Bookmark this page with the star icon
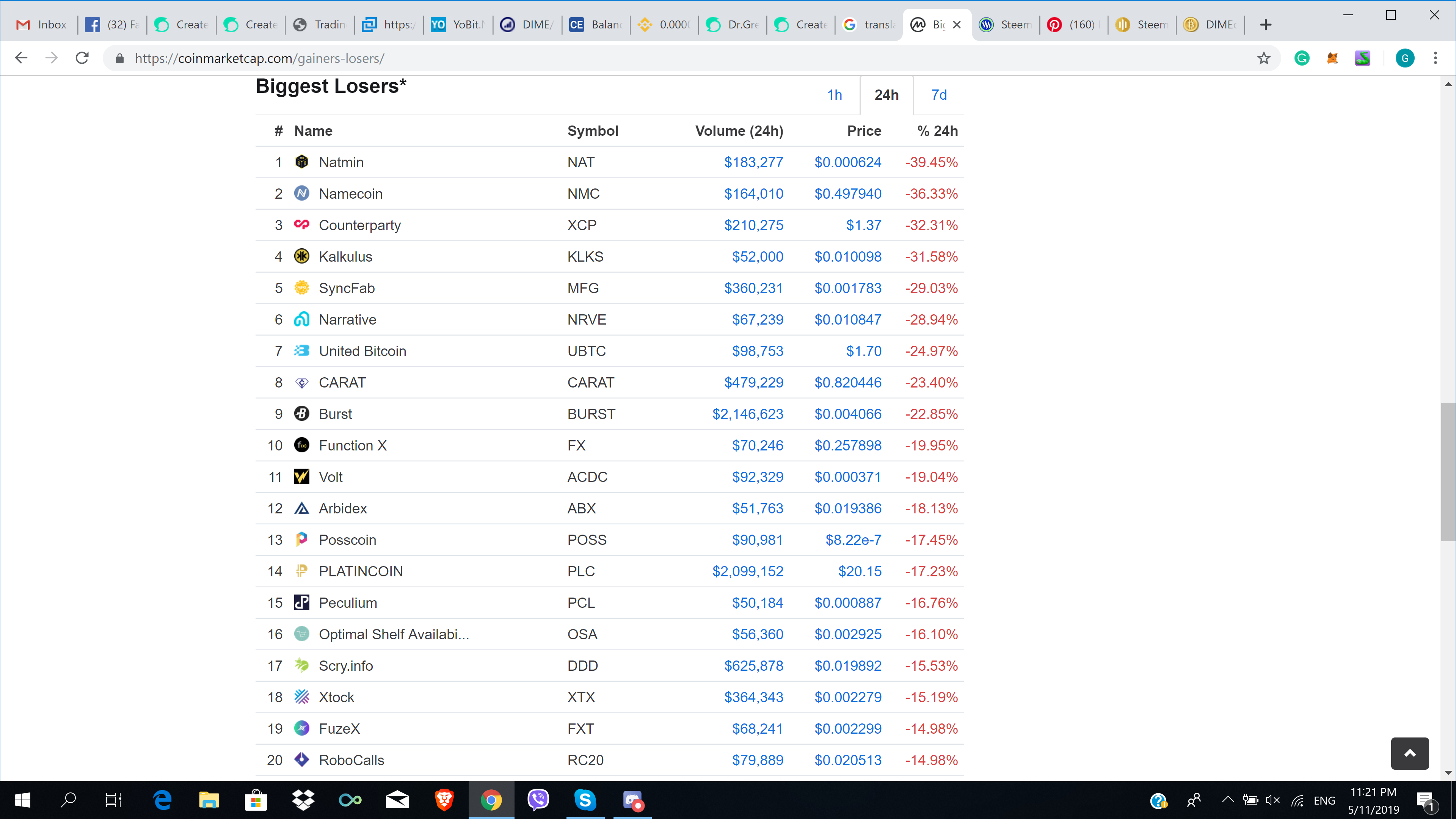Screen dimensions: 1456x819 click(1264, 58)
